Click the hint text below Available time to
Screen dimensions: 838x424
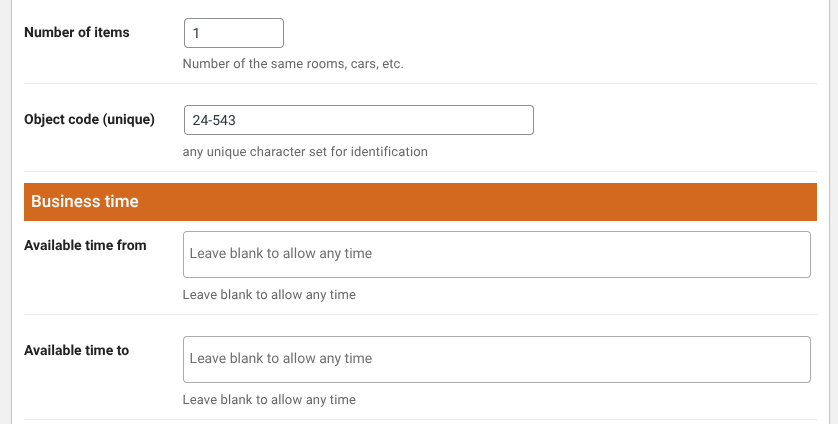tap(269, 400)
